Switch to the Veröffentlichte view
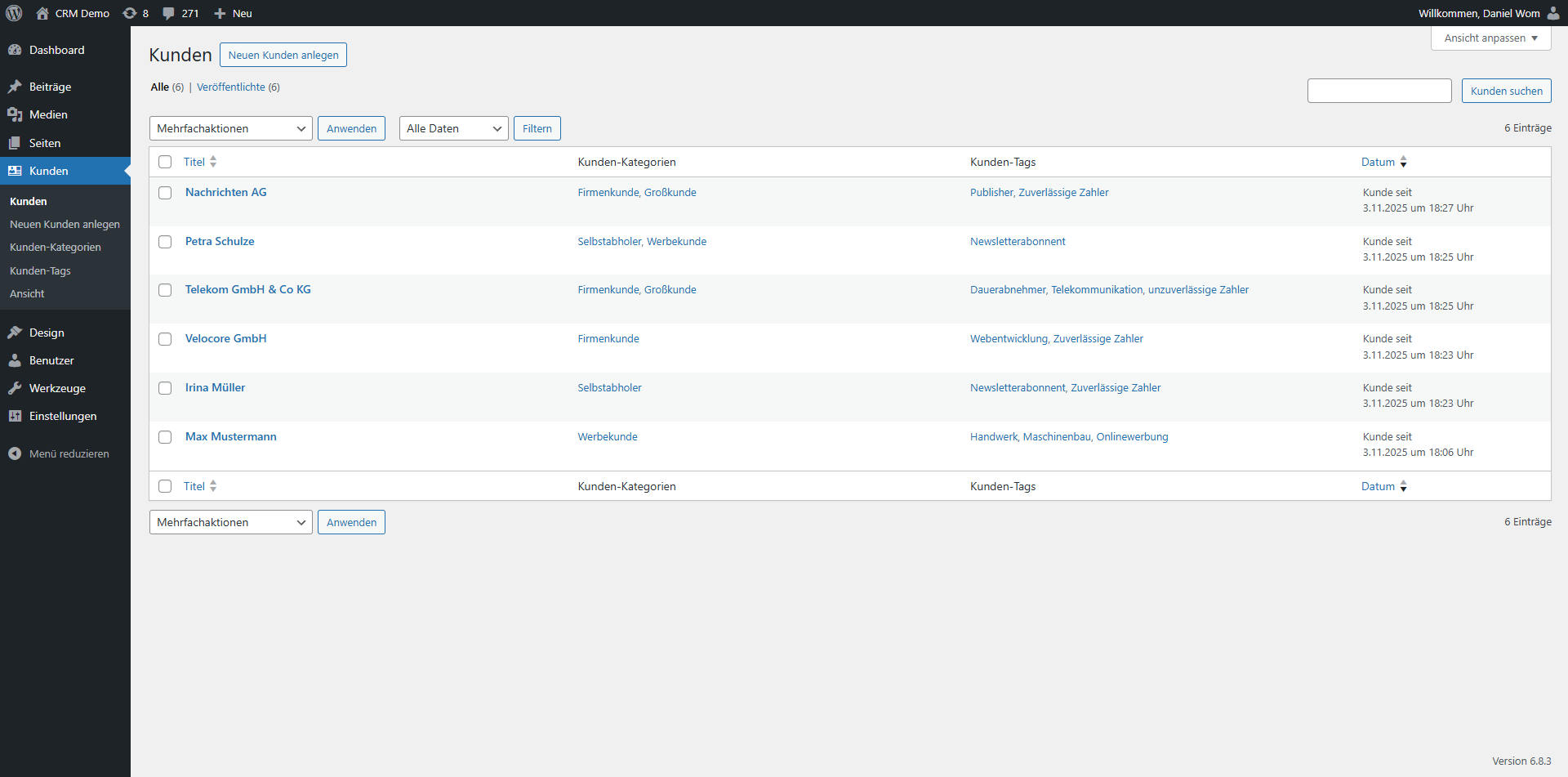Viewport: 1568px width, 777px height. (231, 87)
